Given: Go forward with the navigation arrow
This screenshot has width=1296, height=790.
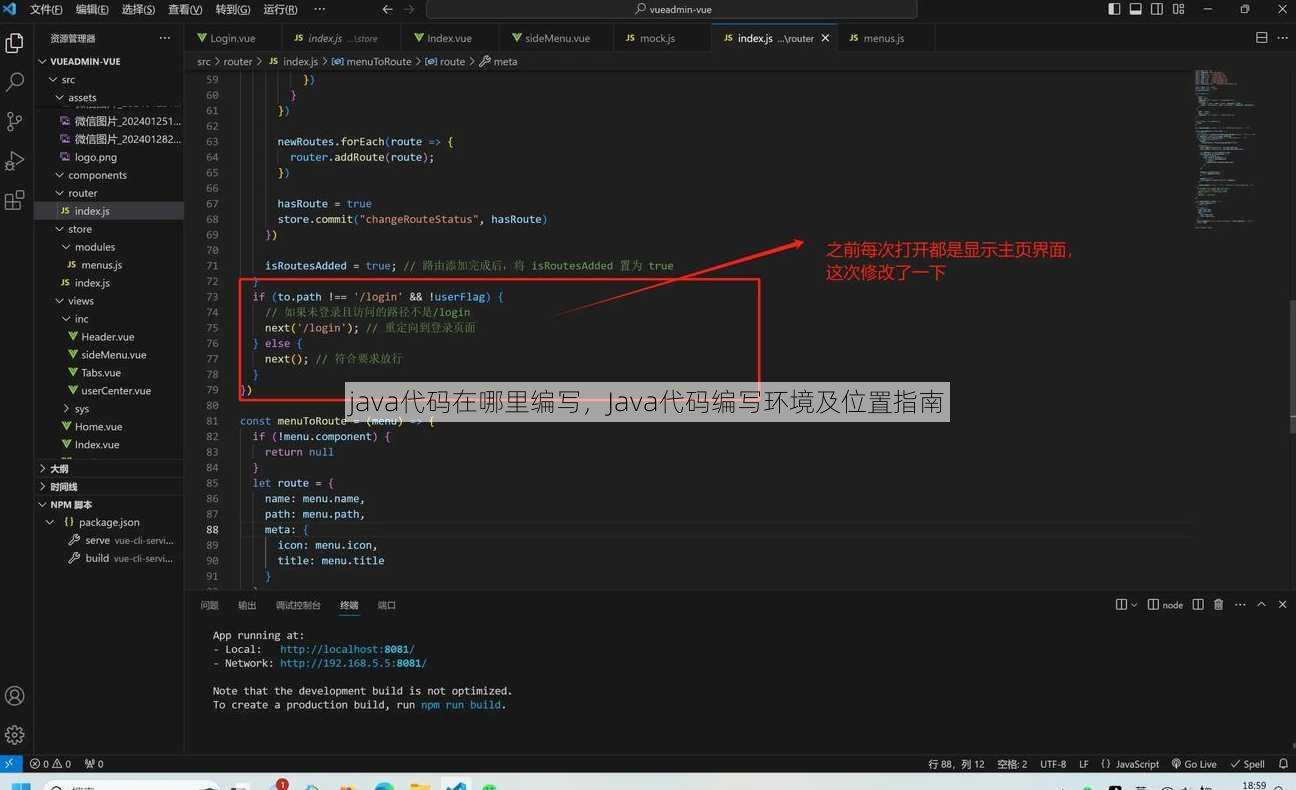Looking at the screenshot, I should coord(411,9).
